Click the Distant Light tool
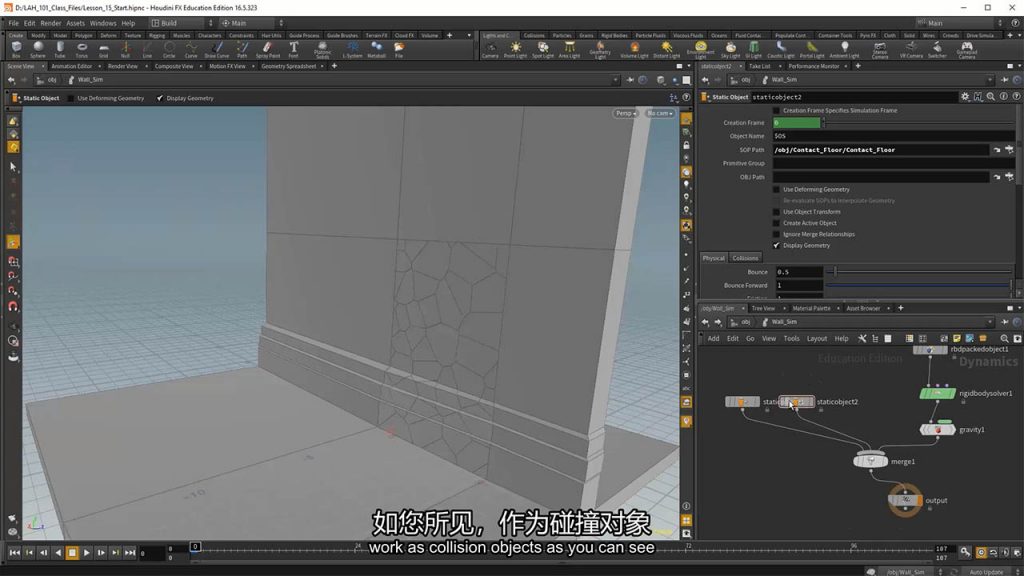The height and width of the screenshot is (576, 1024). 667,50
